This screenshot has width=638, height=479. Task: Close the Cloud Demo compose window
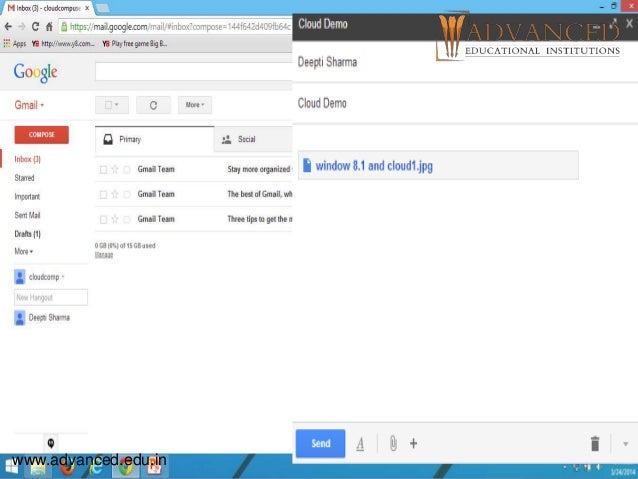(629, 24)
